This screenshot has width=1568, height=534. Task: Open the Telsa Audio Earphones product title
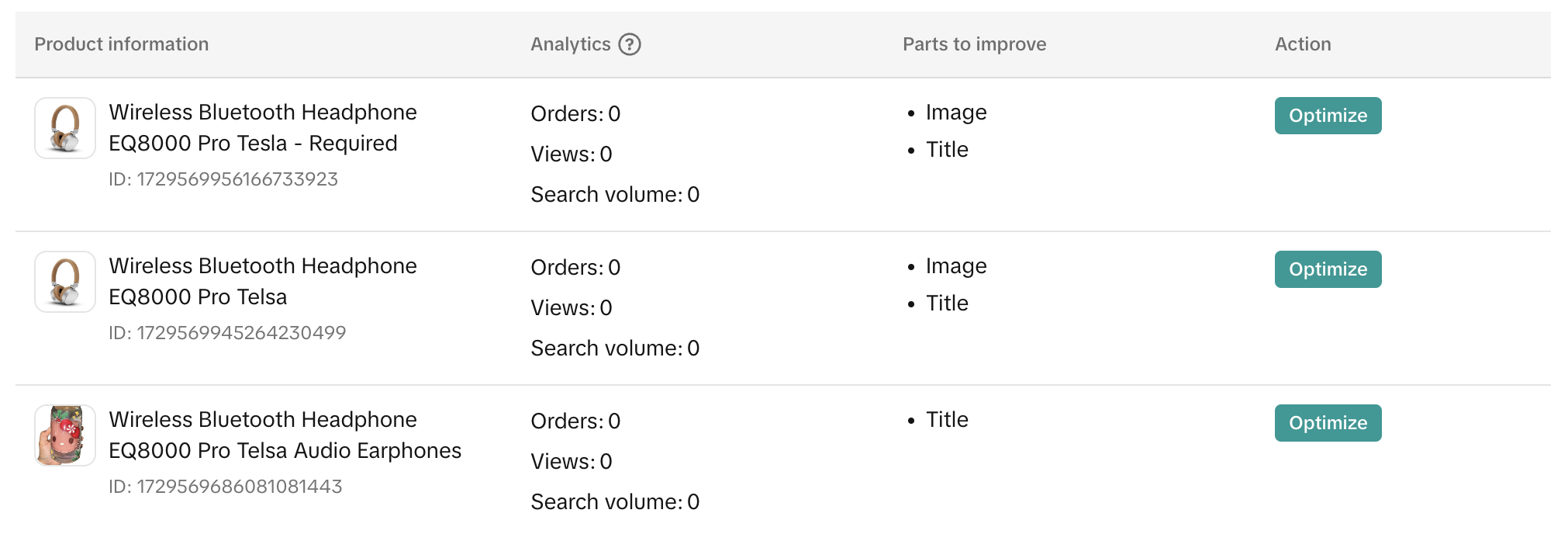[x=284, y=435]
